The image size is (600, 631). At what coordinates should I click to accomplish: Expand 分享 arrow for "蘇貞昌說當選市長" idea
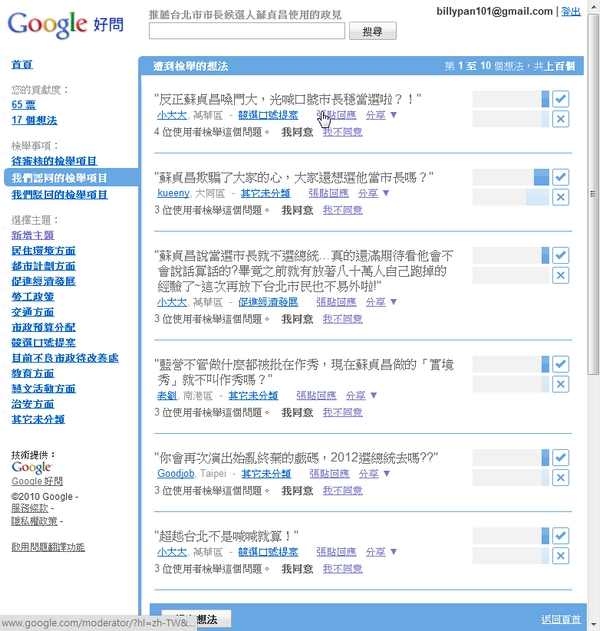394,302
